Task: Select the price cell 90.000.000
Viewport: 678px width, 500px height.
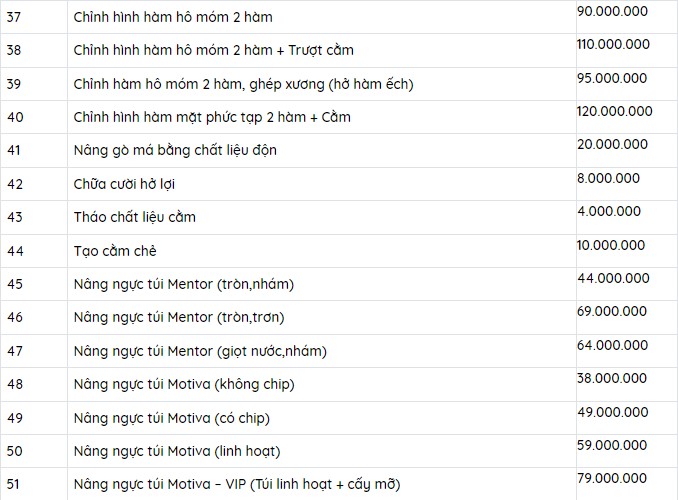Action: (612, 12)
